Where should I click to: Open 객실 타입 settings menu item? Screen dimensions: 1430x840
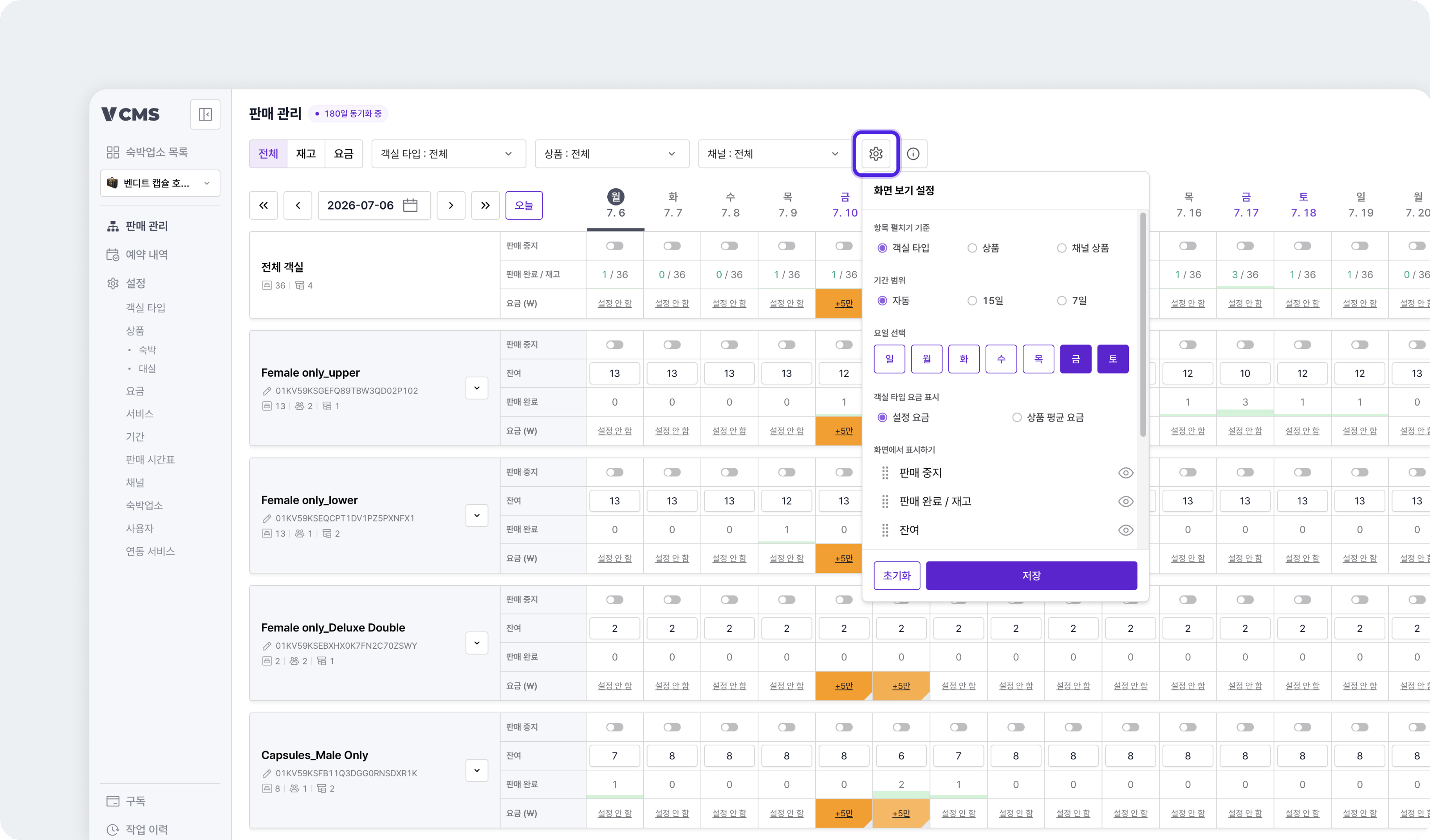pyautogui.click(x=145, y=307)
